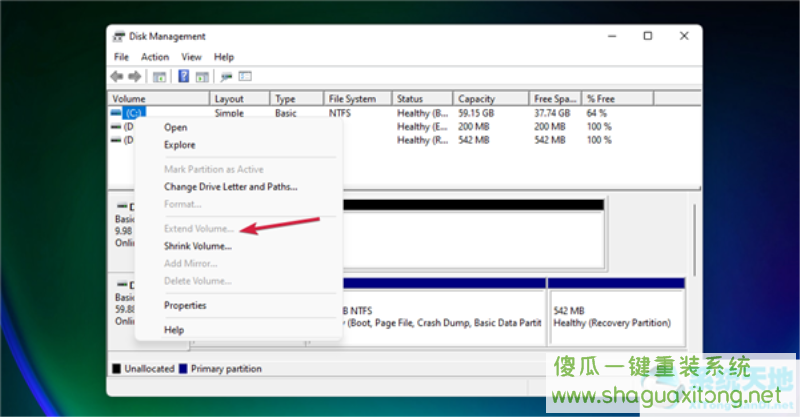The height and width of the screenshot is (417, 800).
Task: Select Change Drive Letter and Paths
Action: [231, 187]
